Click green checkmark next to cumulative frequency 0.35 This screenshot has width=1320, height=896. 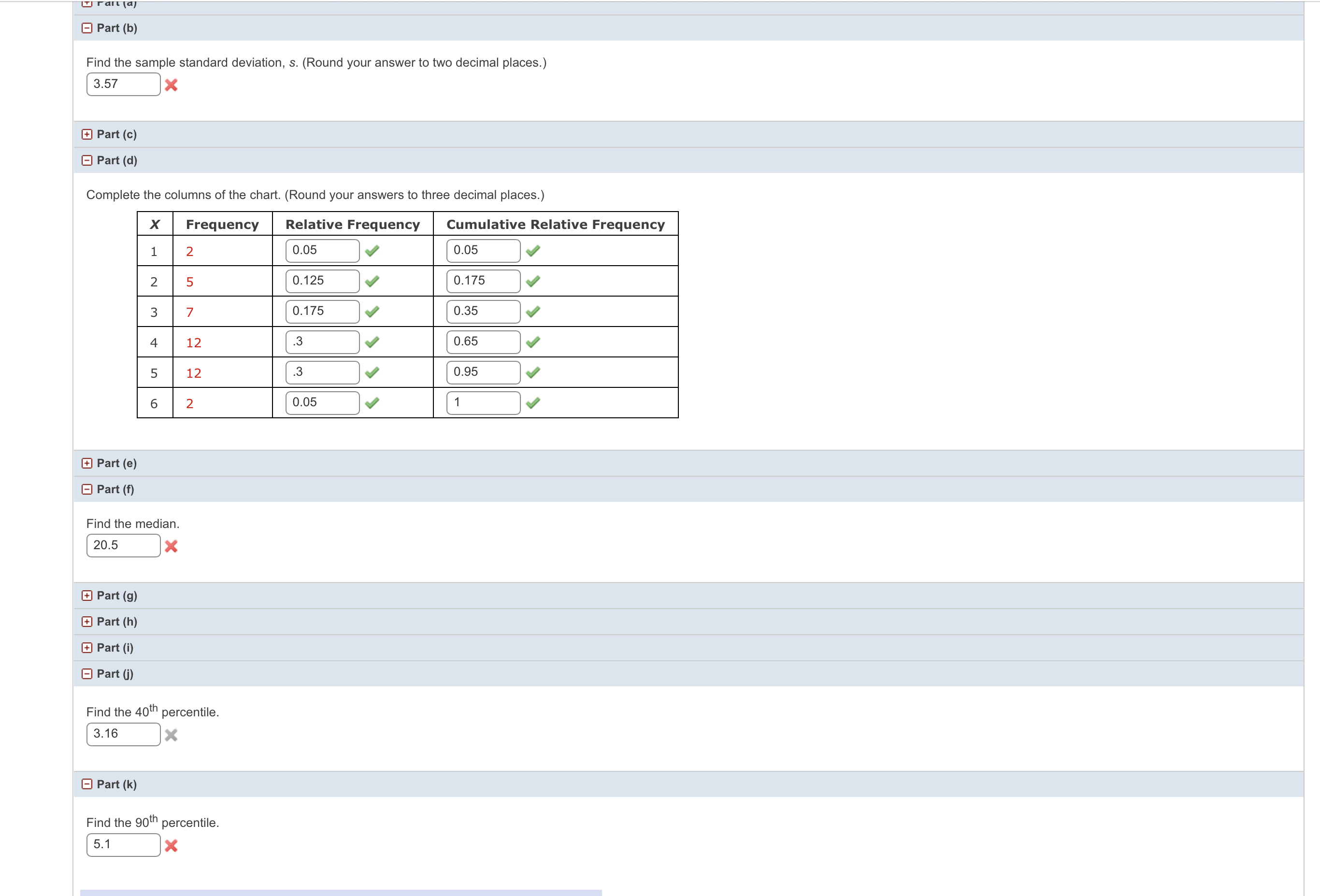534,311
